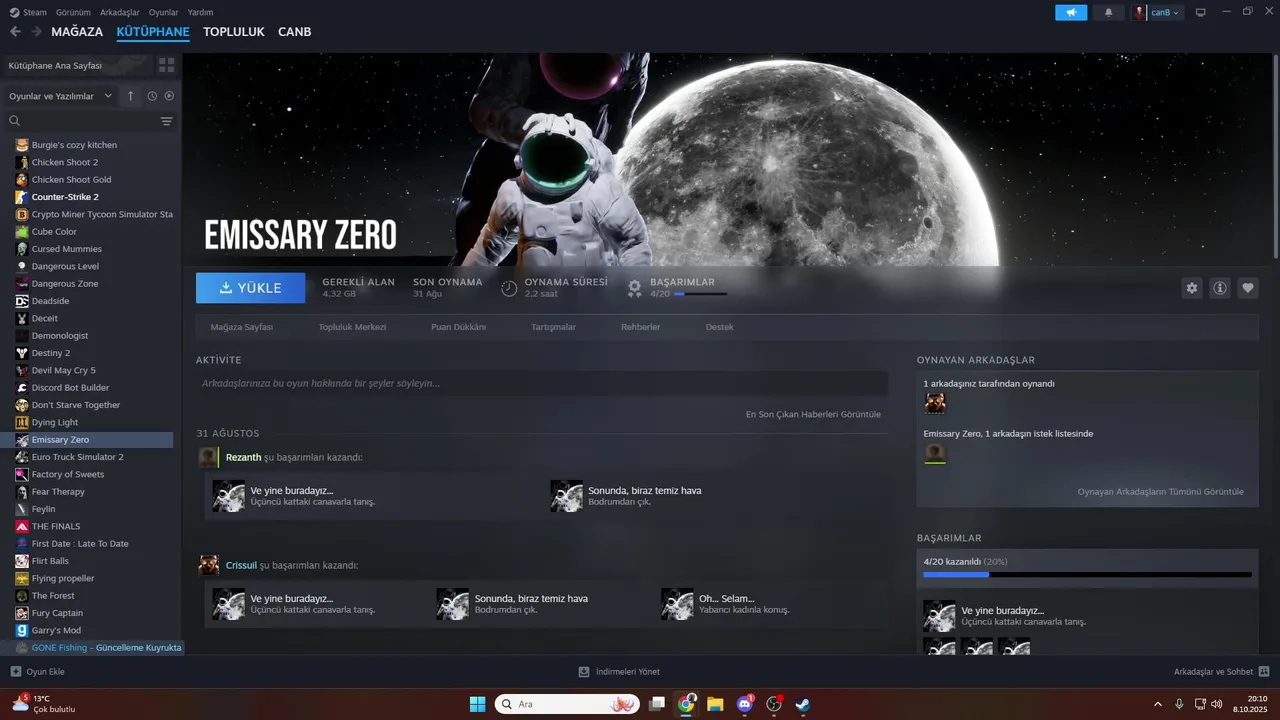Open the Yardım menu

pyautogui.click(x=201, y=12)
